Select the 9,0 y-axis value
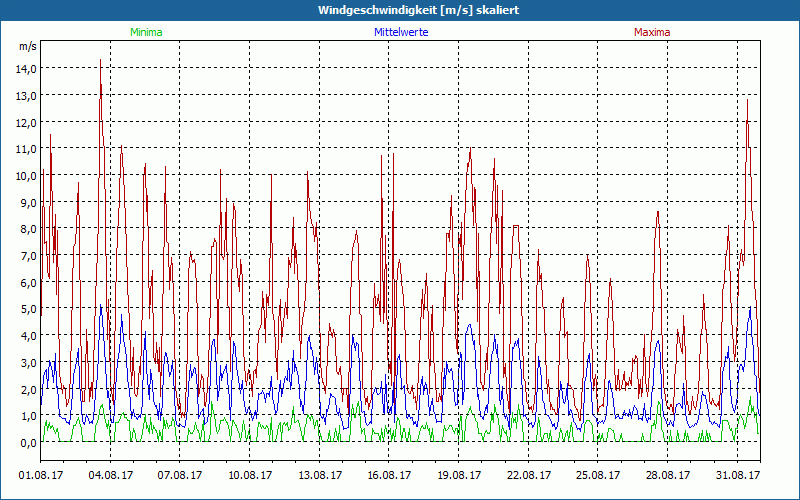The height and width of the screenshot is (500, 800). [x=28, y=203]
